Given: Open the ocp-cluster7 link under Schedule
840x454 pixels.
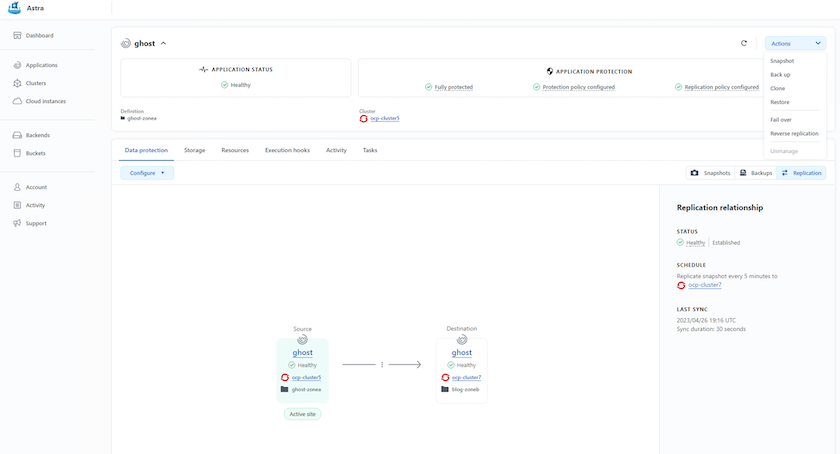Looking at the screenshot, I should pyautogui.click(x=705, y=285).
